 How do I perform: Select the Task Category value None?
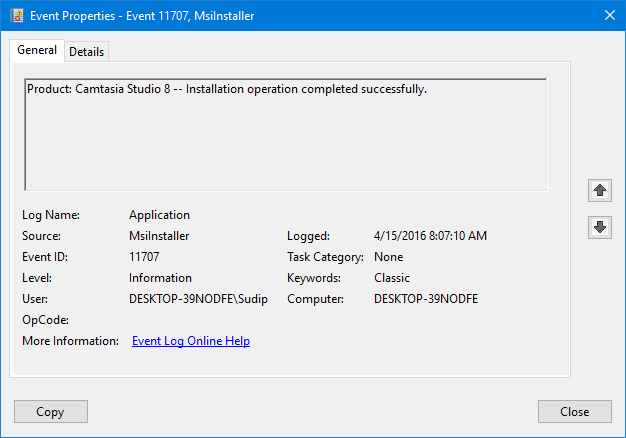388,257
